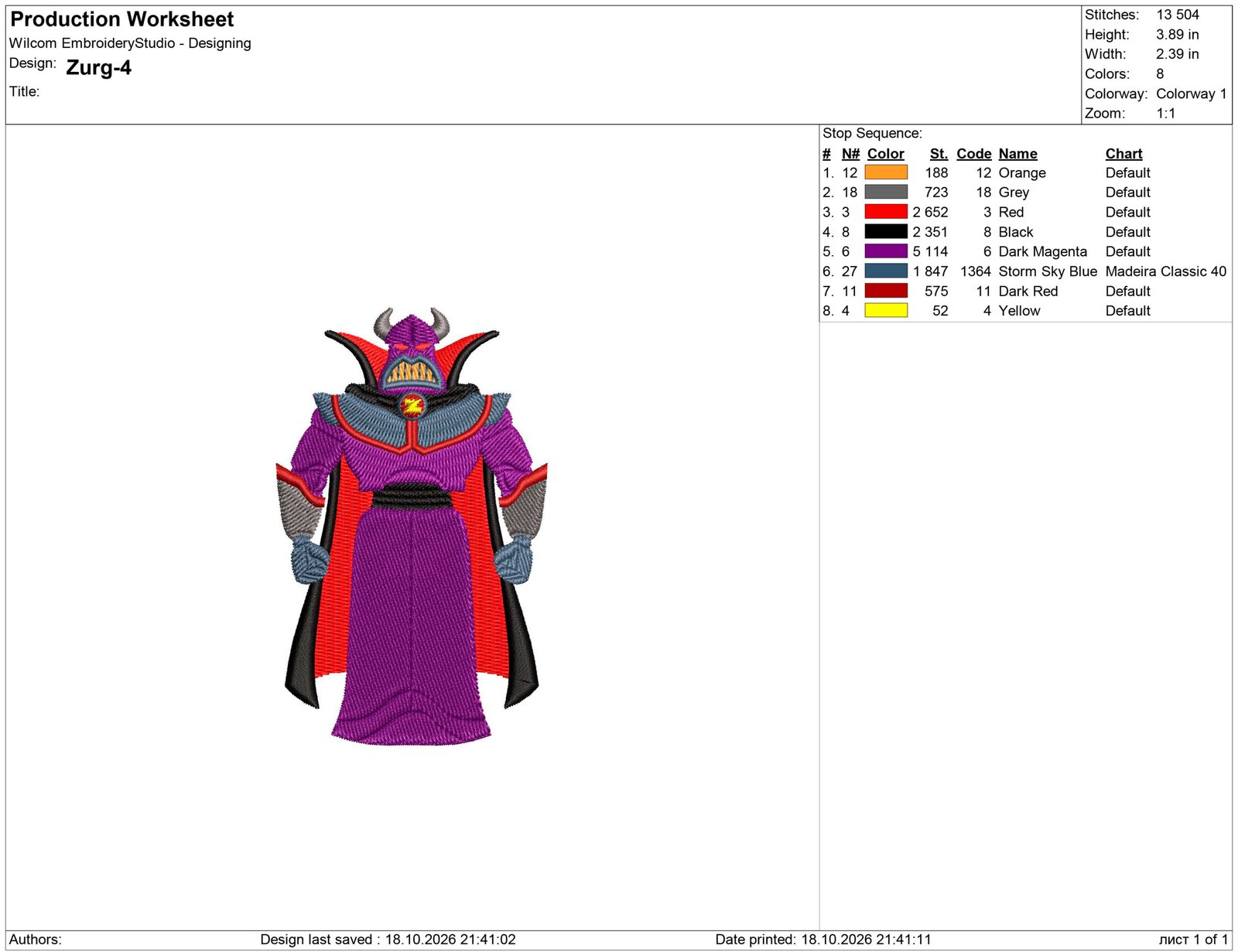This screenshot has height=952, width=1238.
Task: Click the 'Name' column header
Action: pyautogui.click(x=1017, y=154)
